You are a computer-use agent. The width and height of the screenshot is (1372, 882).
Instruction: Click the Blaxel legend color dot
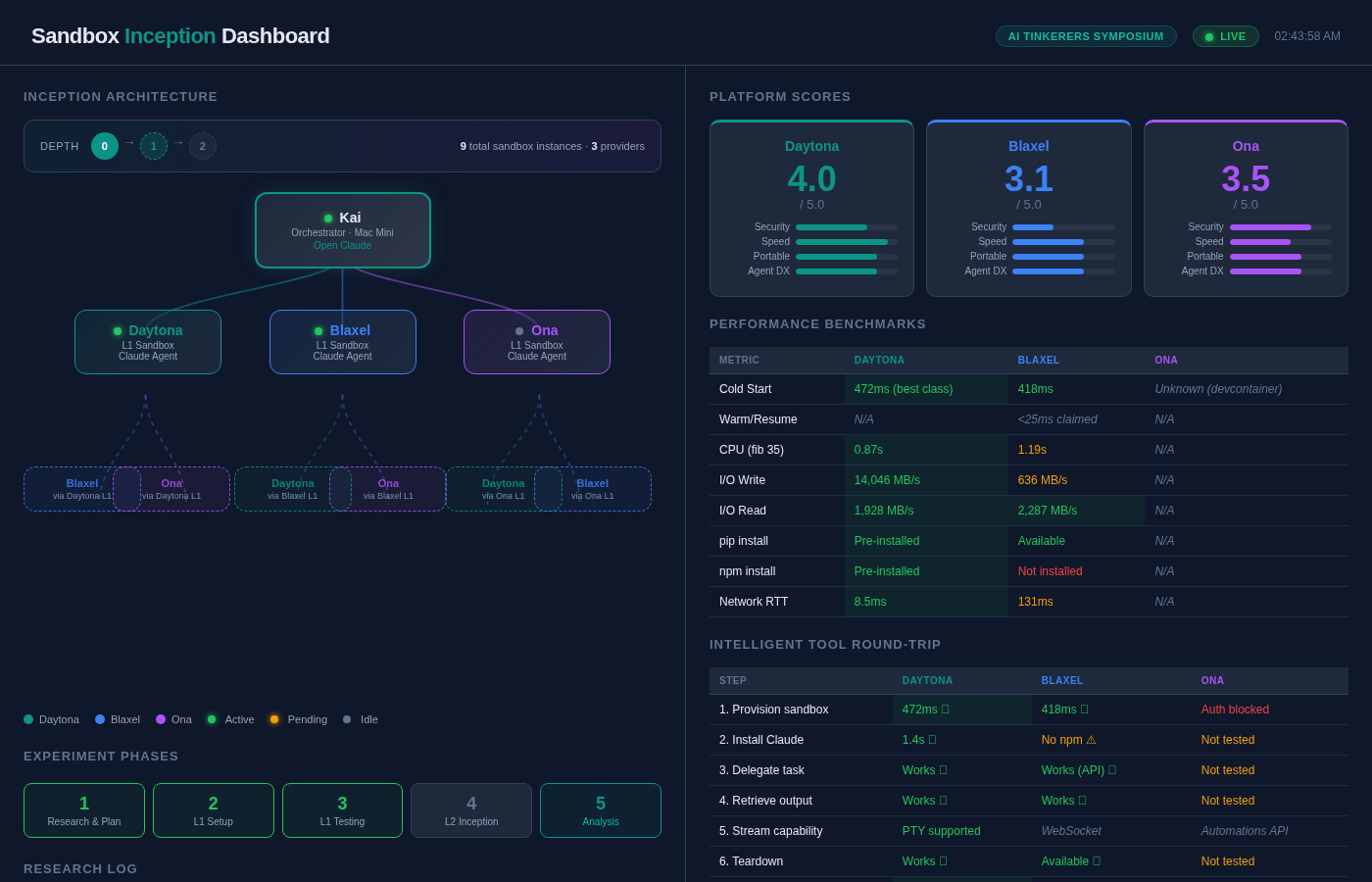pyautogui.click(x=100, y=719)
